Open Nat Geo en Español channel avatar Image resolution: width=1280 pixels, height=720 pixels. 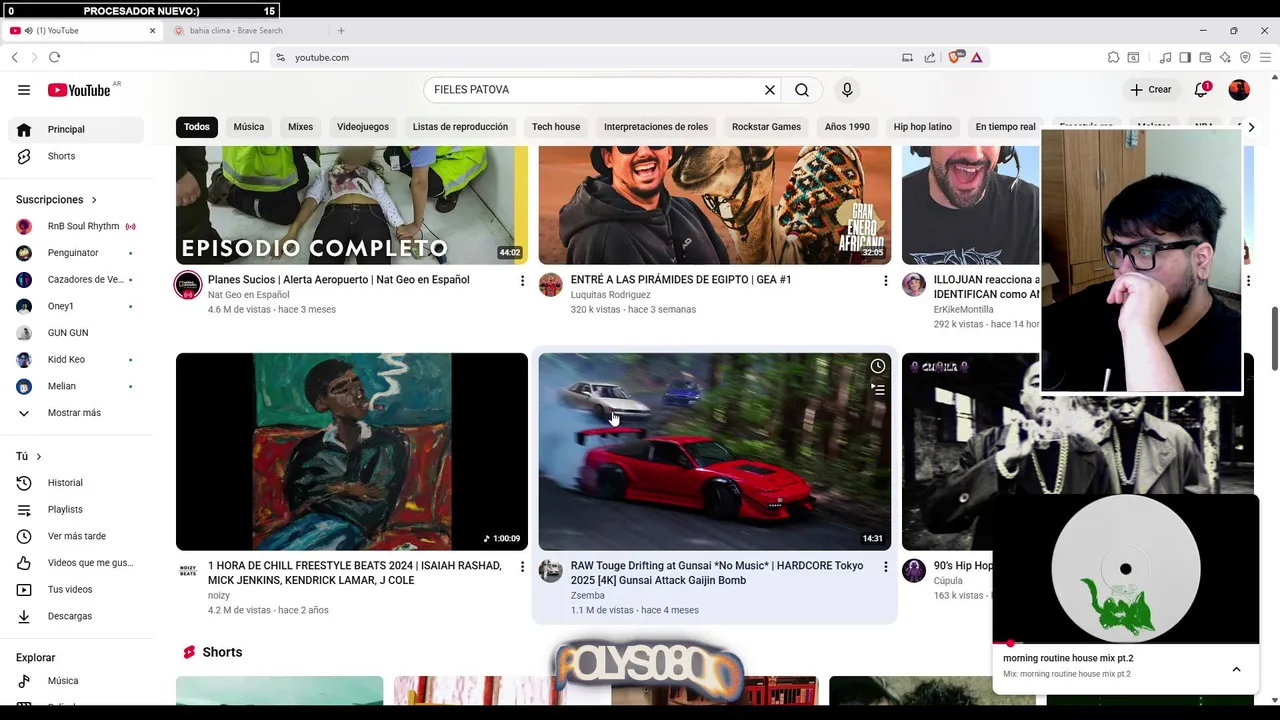tap(188, 285)
